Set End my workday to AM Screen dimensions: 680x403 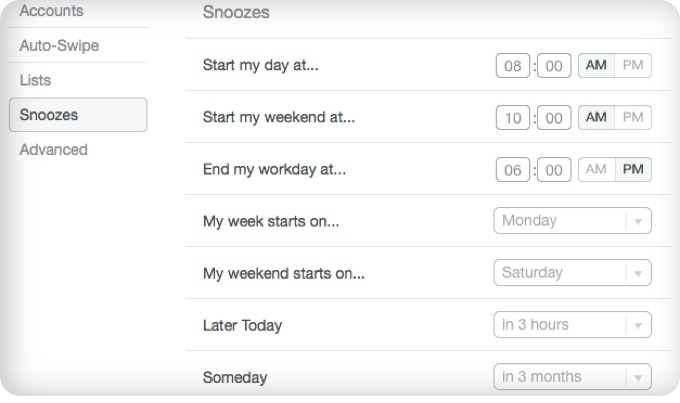pyautogui.click(x=596, y=170)
